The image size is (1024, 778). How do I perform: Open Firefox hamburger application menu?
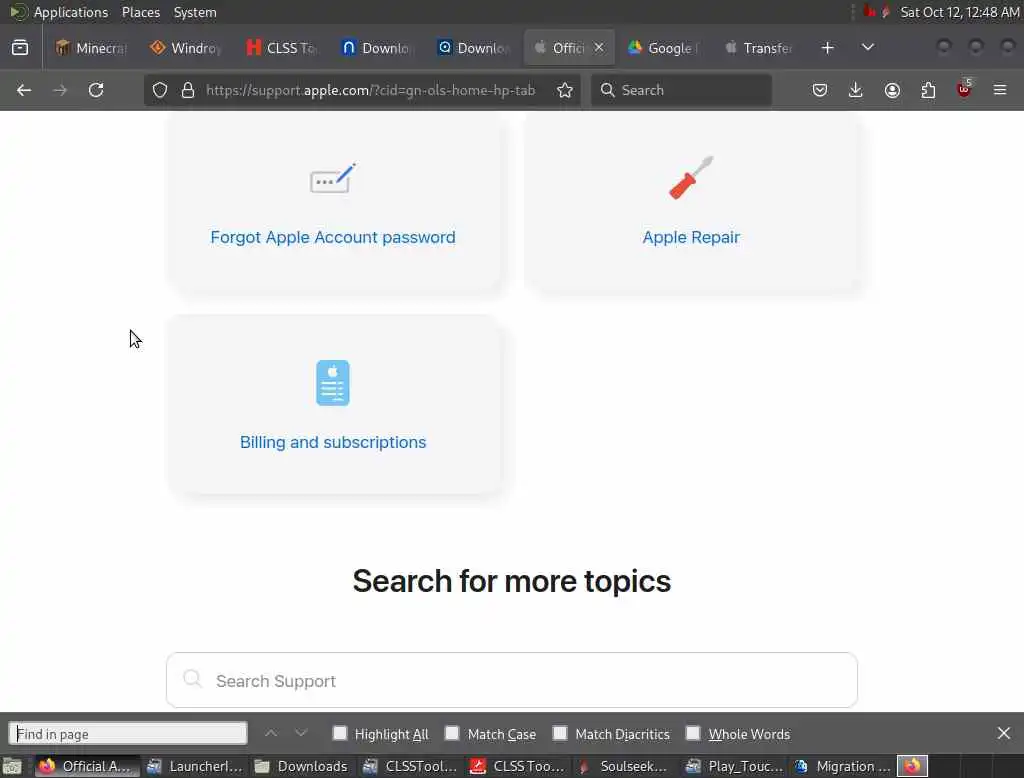[1000, 90]
